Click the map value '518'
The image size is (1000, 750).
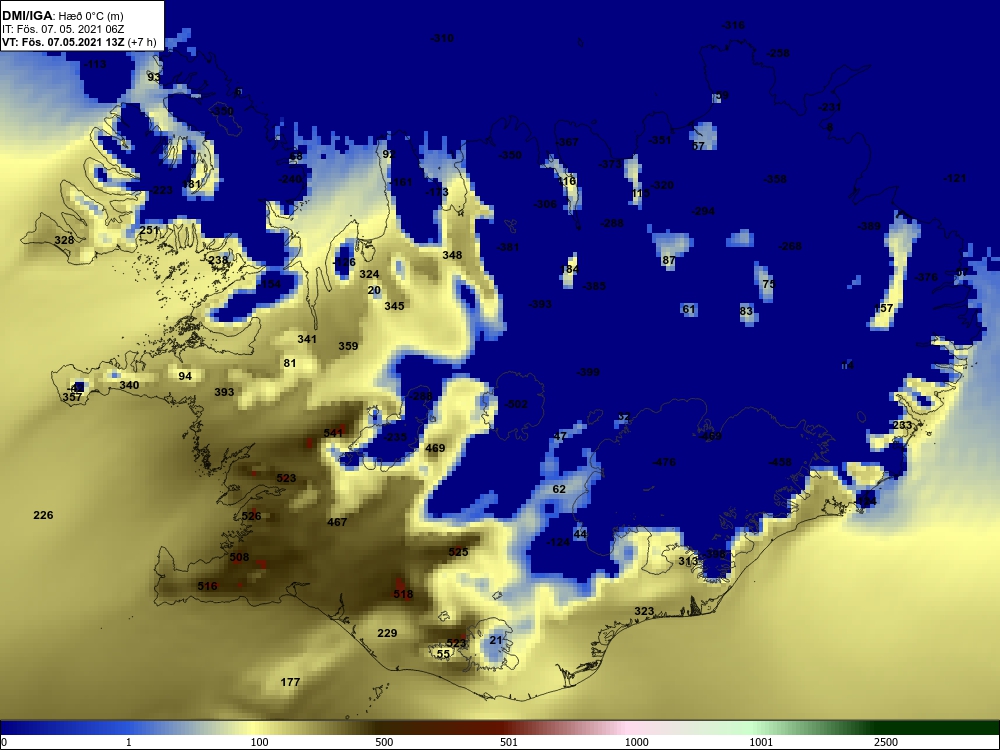pyautogui.click(x=403, y=594)
